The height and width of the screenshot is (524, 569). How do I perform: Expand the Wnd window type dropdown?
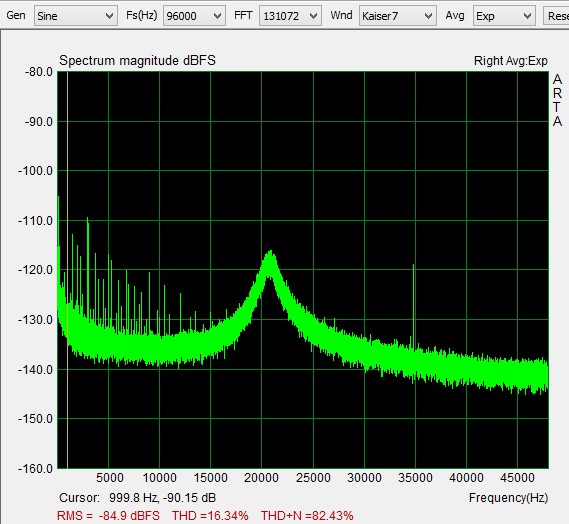[x=398, y=16]
